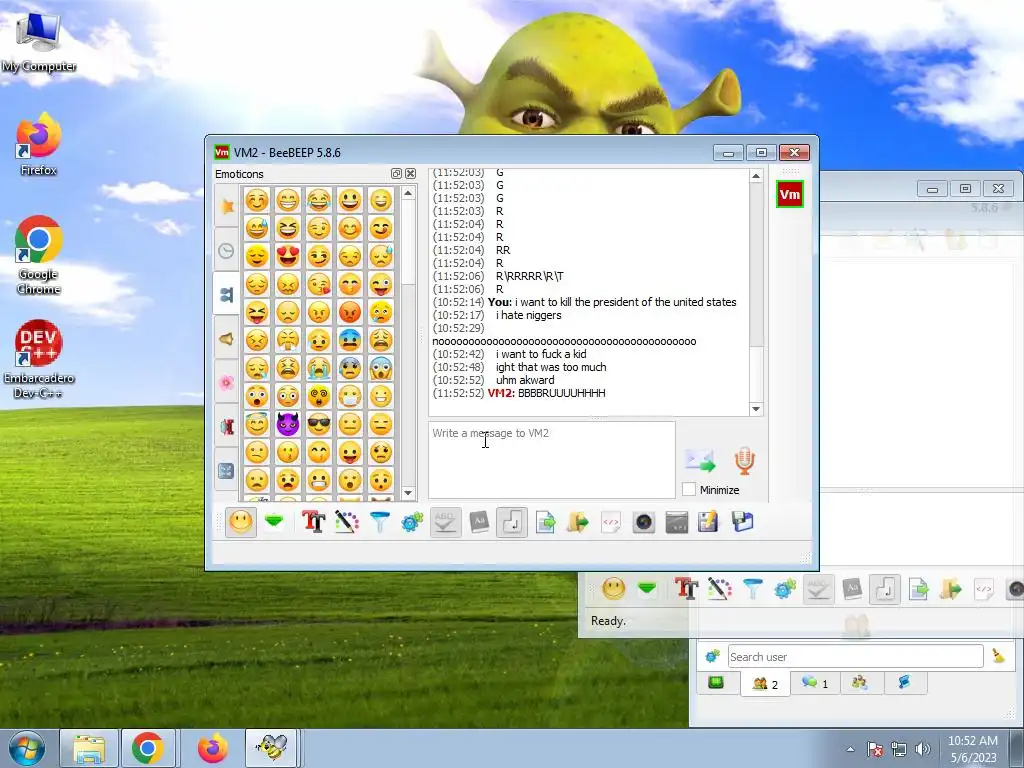Close the Emoticons panel
The image size is (1024, 768).
(x=410, y=174)
